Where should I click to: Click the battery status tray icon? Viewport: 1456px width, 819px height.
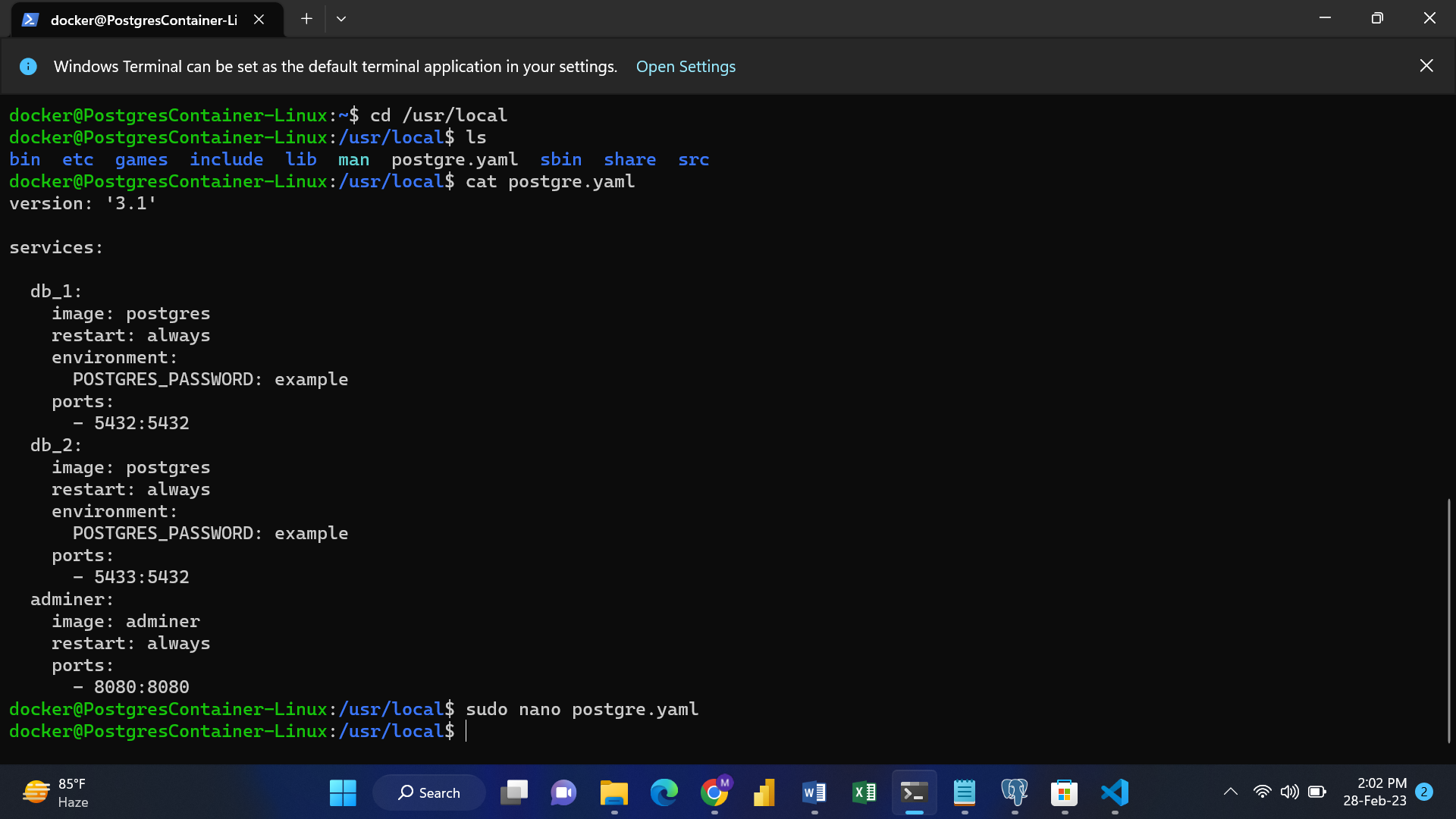coord(1317,792)
